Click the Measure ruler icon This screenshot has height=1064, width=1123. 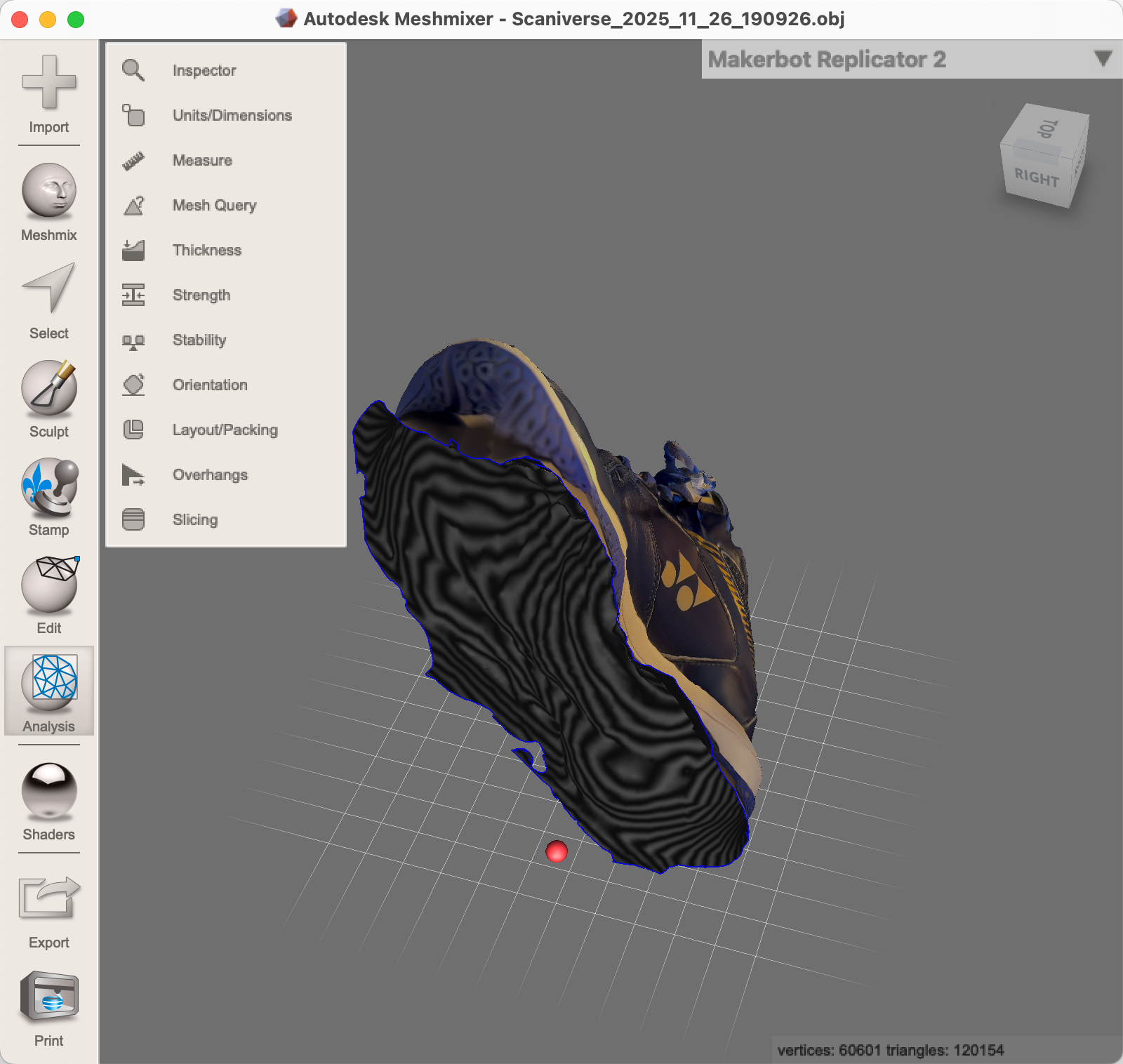pyautogui.click(x=202, y=160)
